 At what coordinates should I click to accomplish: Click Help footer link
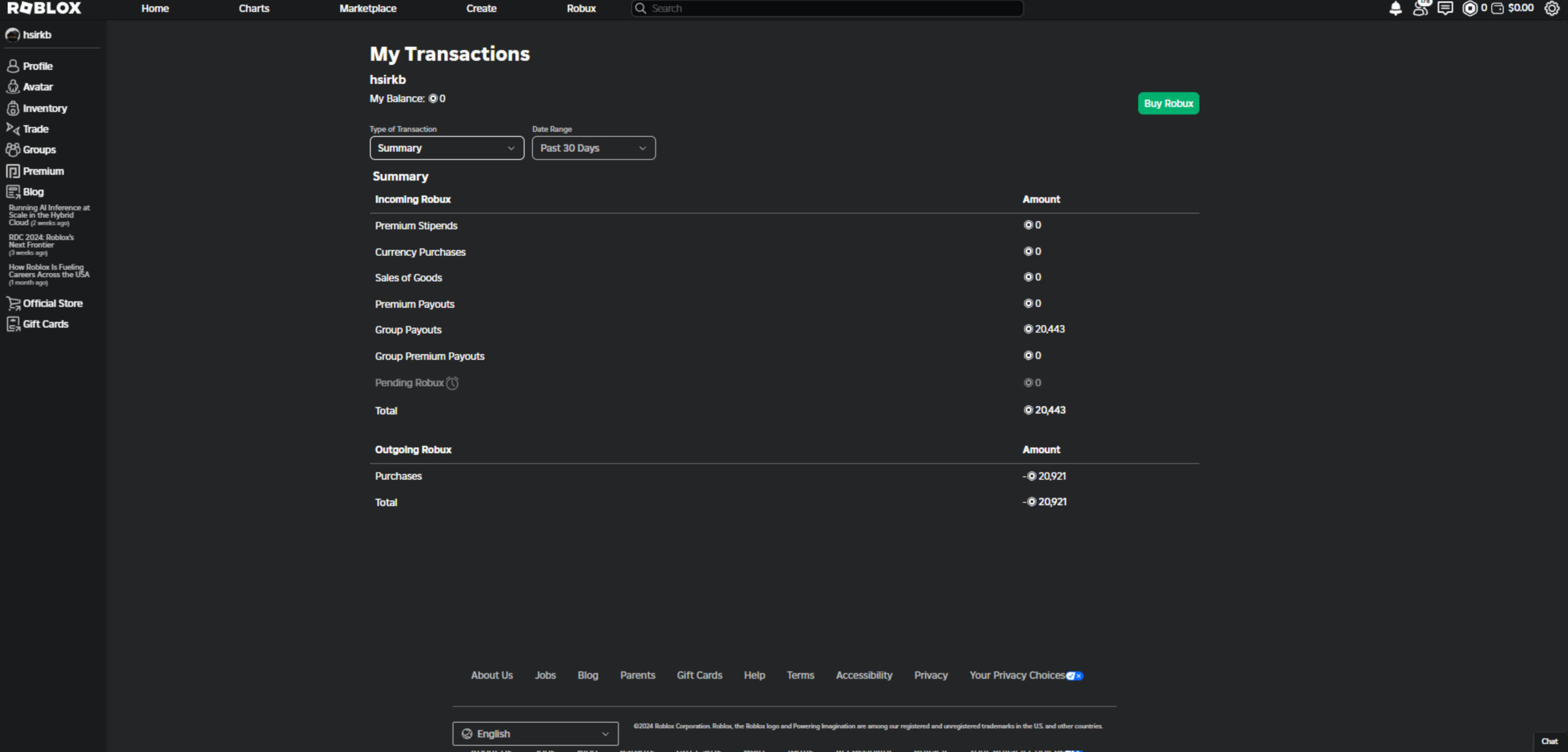coord(755,675)
